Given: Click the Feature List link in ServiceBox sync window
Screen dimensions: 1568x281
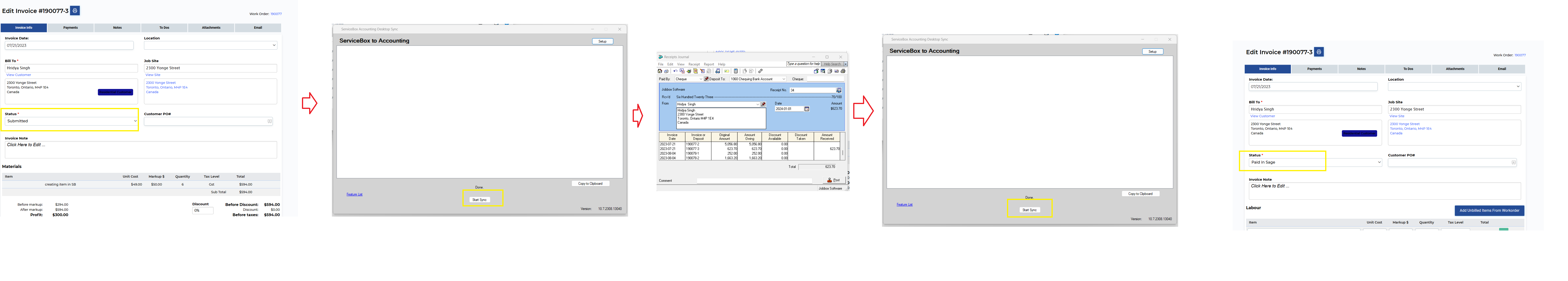Looking at the screenshot, I should (x=354, y=195).
